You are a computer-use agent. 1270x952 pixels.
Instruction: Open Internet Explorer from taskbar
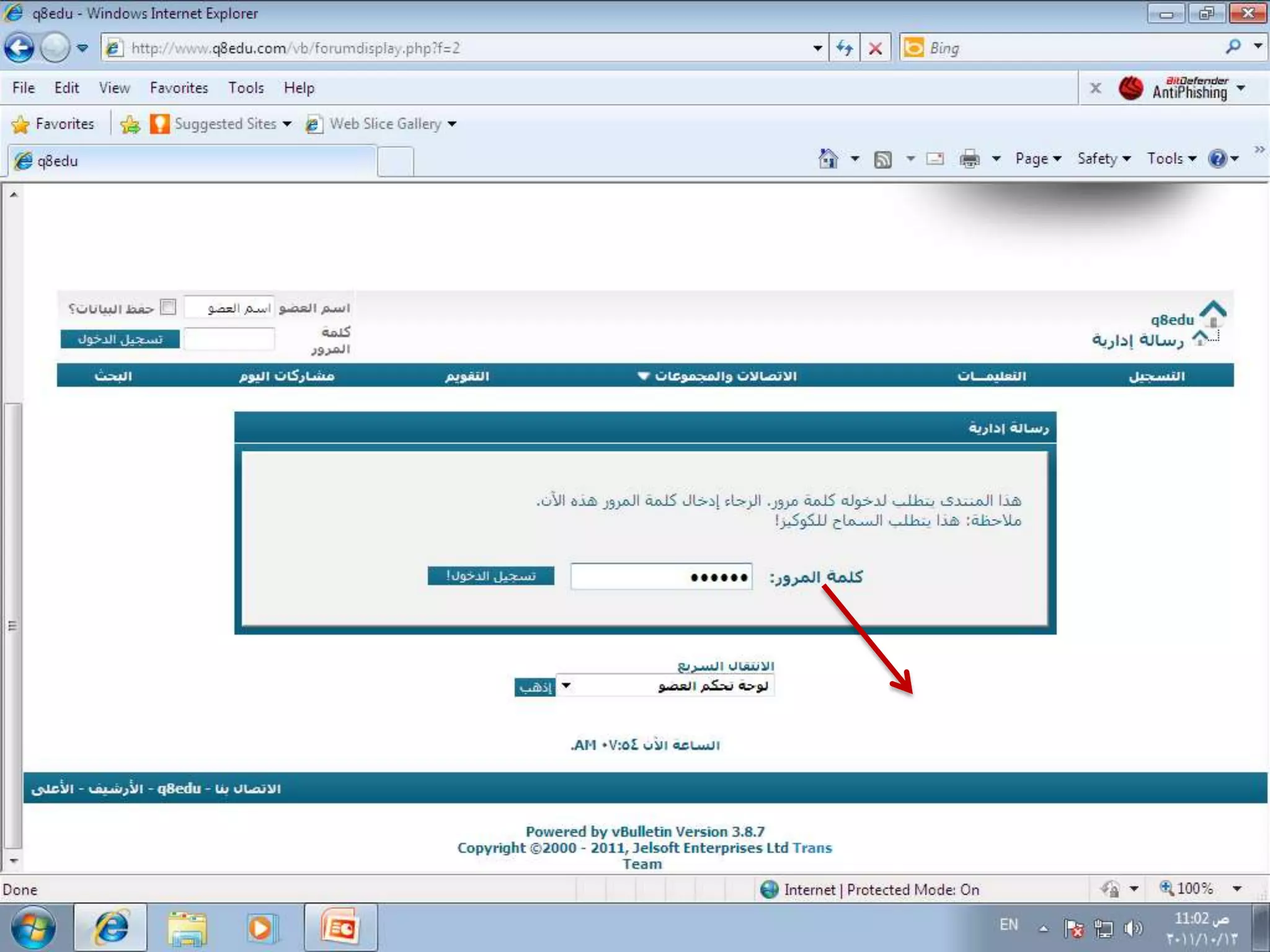(x=110, y=928)
